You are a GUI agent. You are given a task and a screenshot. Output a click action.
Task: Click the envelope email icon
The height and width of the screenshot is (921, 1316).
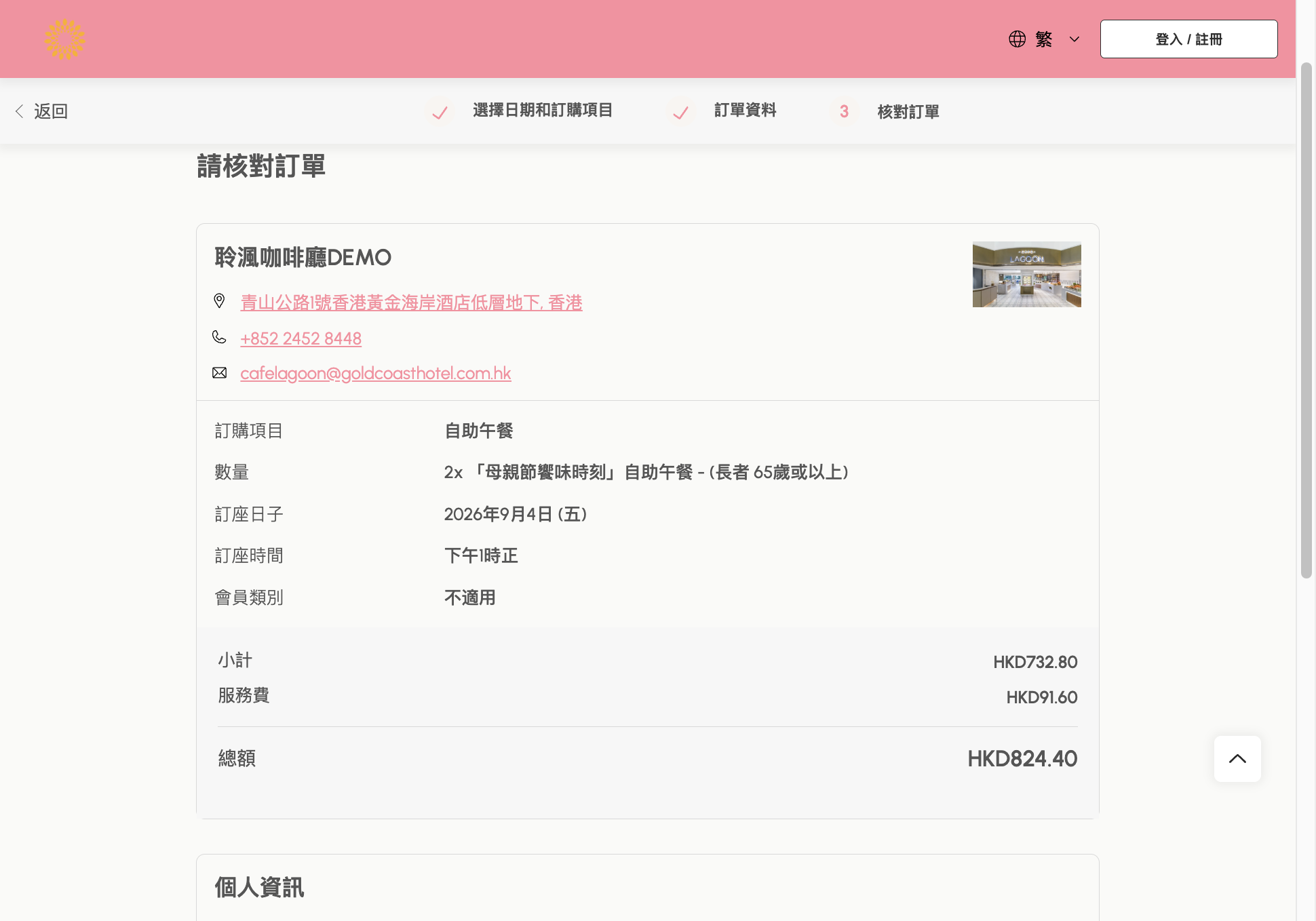coord(219,372)
